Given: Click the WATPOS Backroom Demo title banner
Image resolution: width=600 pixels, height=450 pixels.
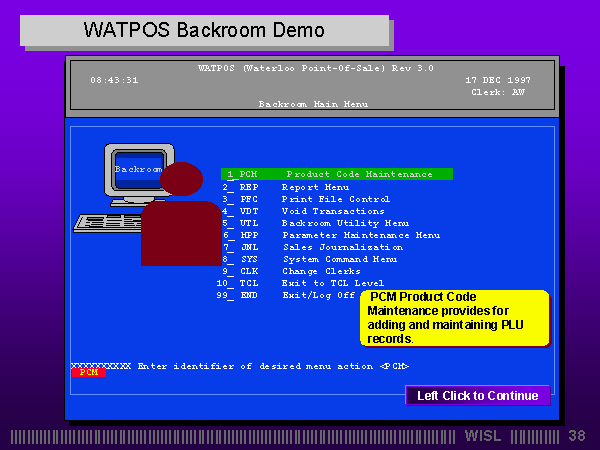Looking at the screenshot, I should pyautogui.click(x=204, y=28).
